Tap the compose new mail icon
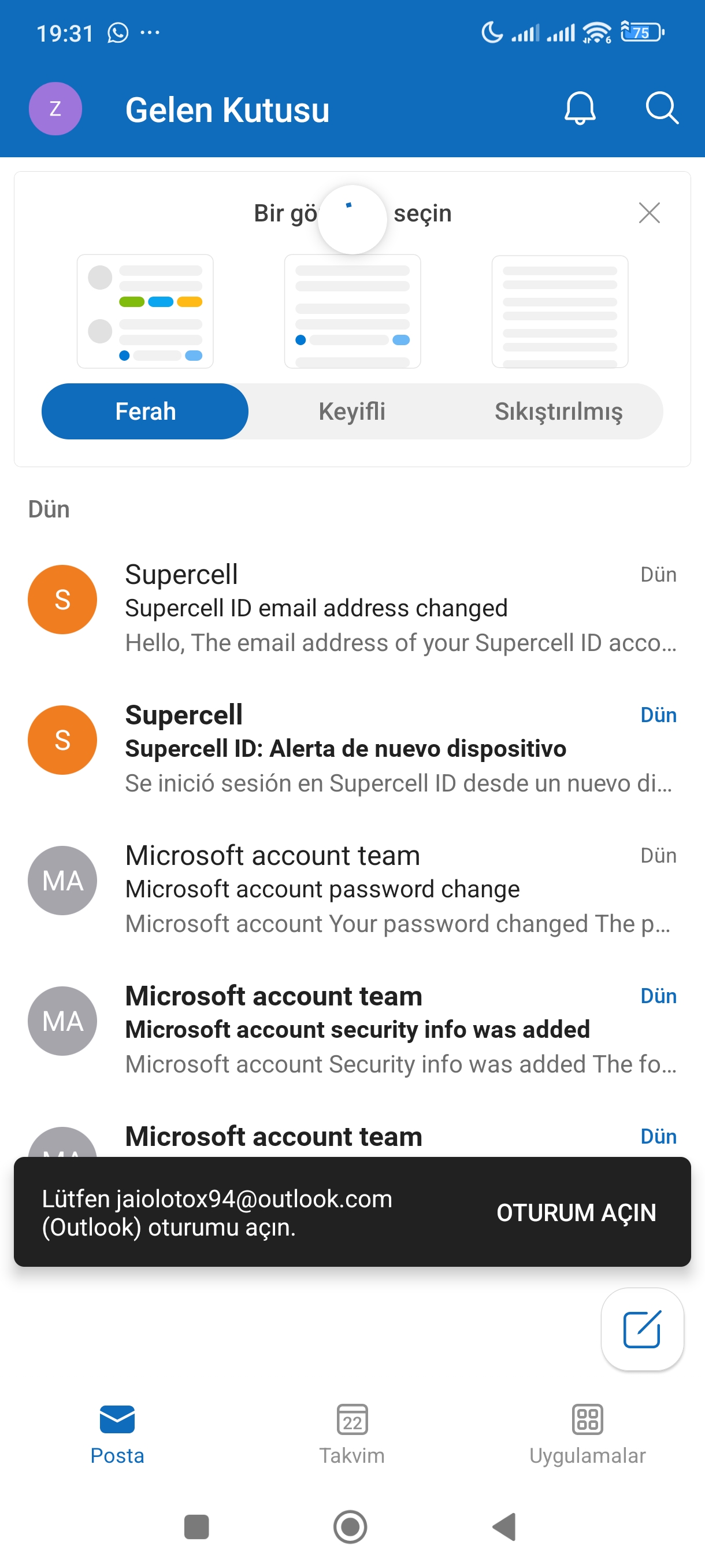The height and width of the screenshot is (1568, 705). [642, 1329]
